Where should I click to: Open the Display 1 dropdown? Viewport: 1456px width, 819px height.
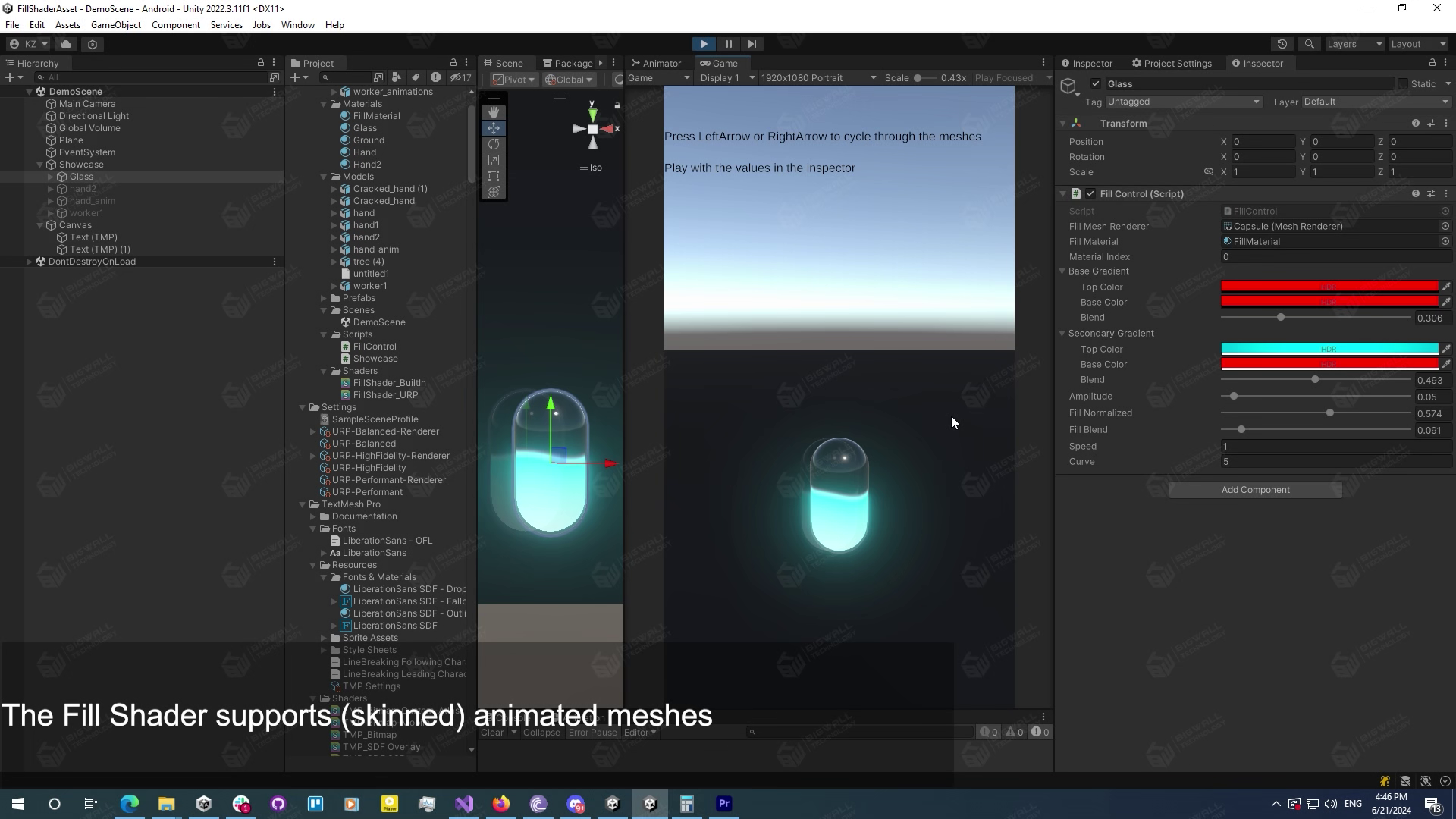point(726,77)
